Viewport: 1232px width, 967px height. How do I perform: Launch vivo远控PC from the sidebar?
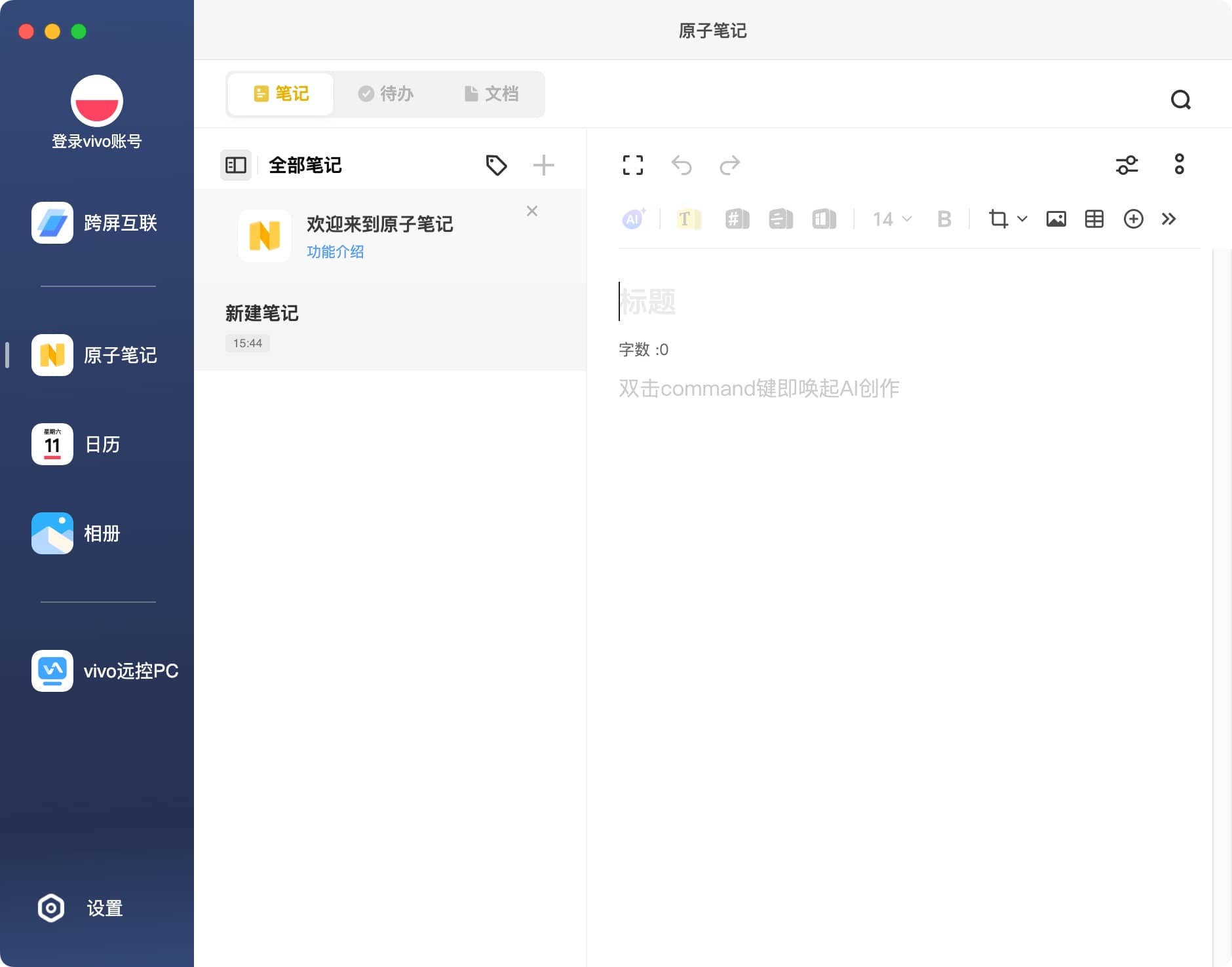[x=105, y=671]
